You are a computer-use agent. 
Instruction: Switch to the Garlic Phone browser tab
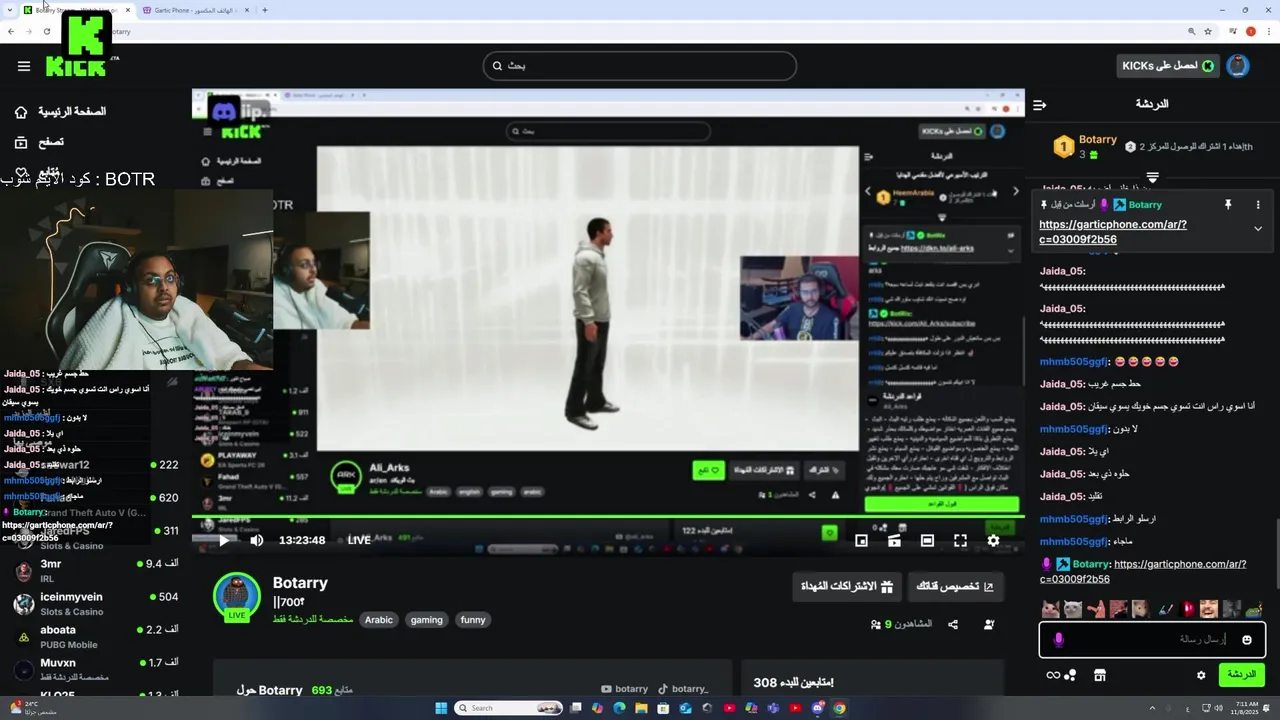point(195,10)
